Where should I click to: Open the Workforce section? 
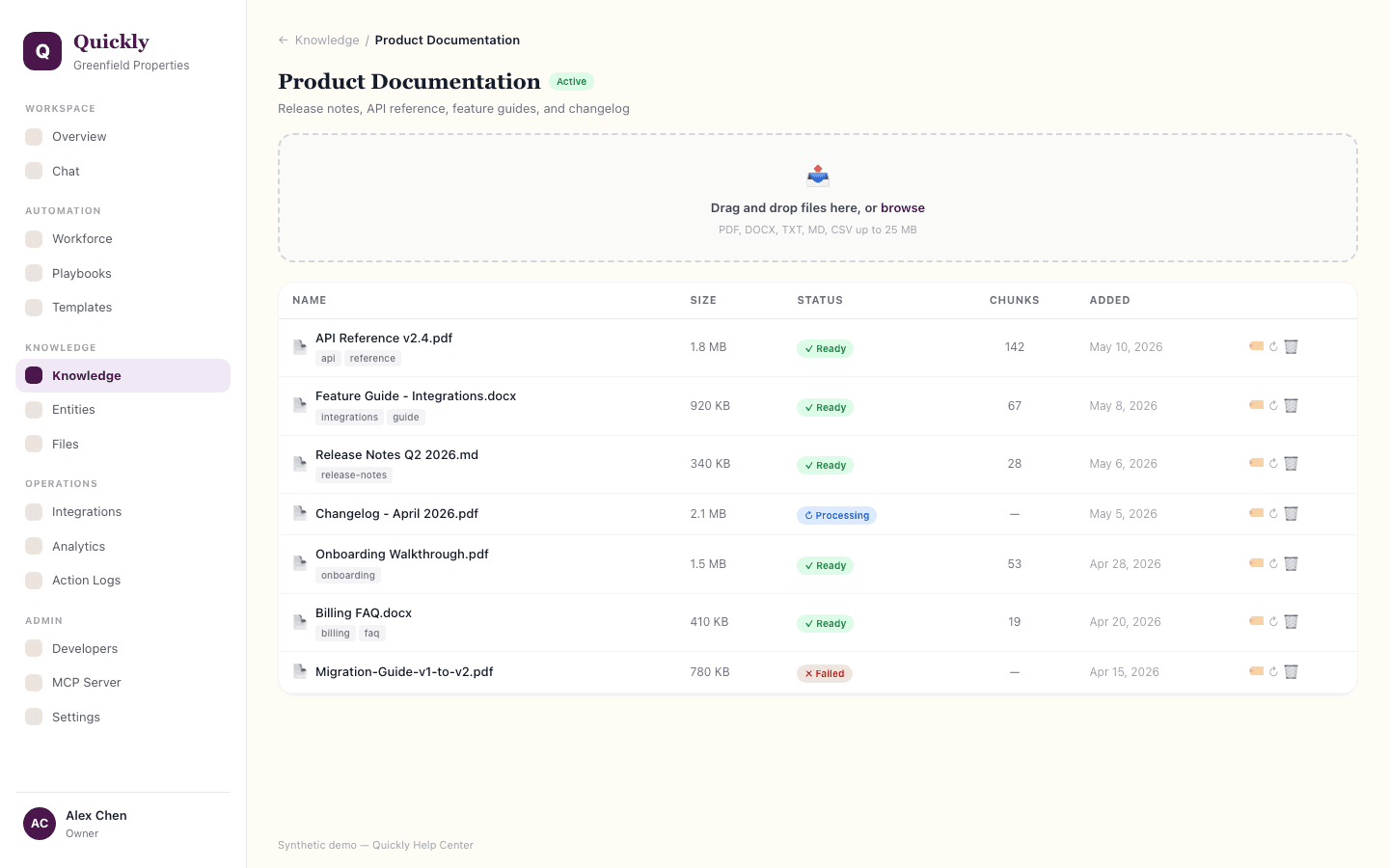pos(123,239)
